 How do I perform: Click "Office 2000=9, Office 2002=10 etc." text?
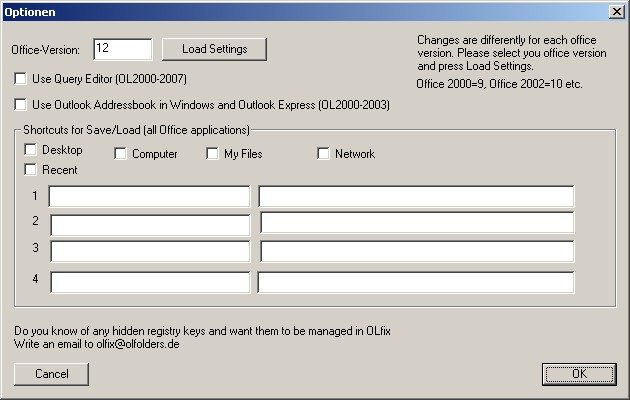(499, 84)
